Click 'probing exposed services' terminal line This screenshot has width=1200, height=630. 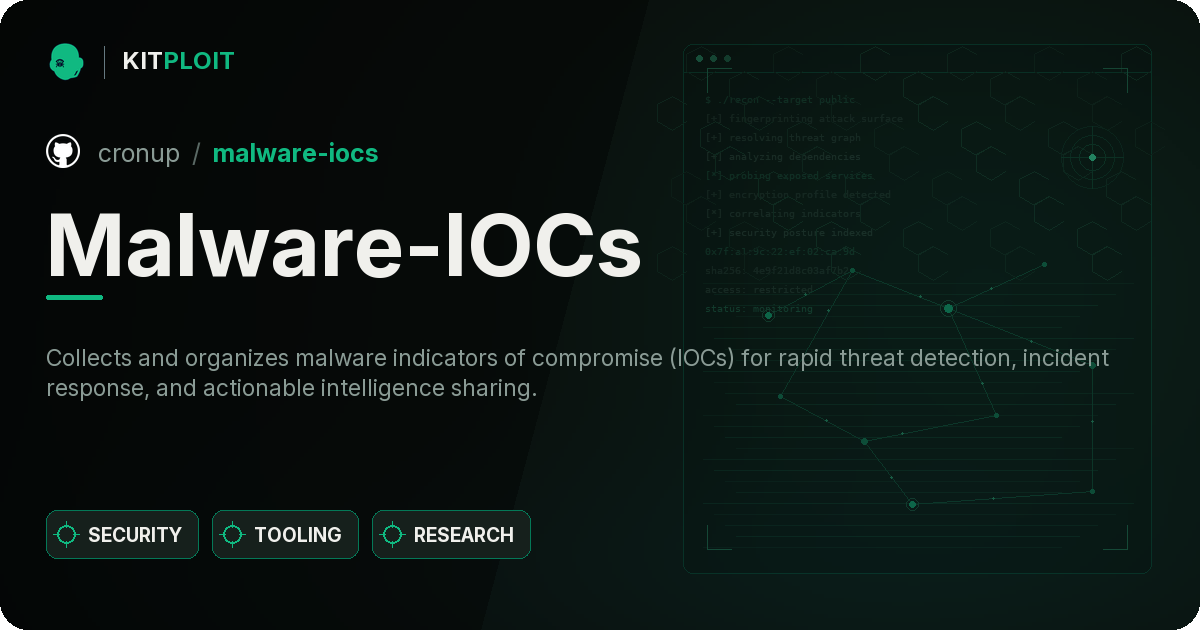(788, 176)
